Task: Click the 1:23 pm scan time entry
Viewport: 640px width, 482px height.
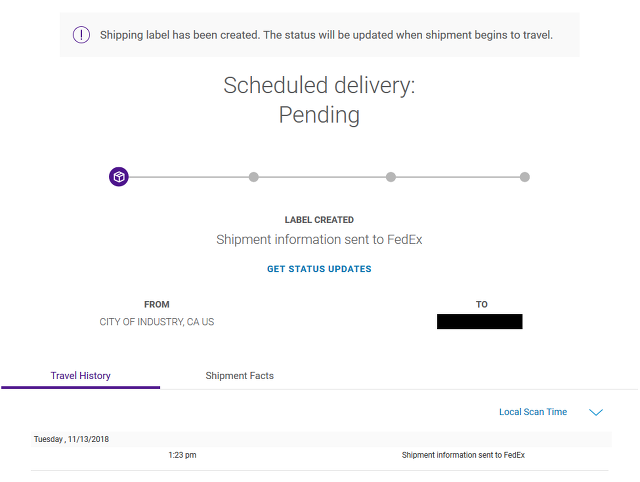Action: pos(182,455)
